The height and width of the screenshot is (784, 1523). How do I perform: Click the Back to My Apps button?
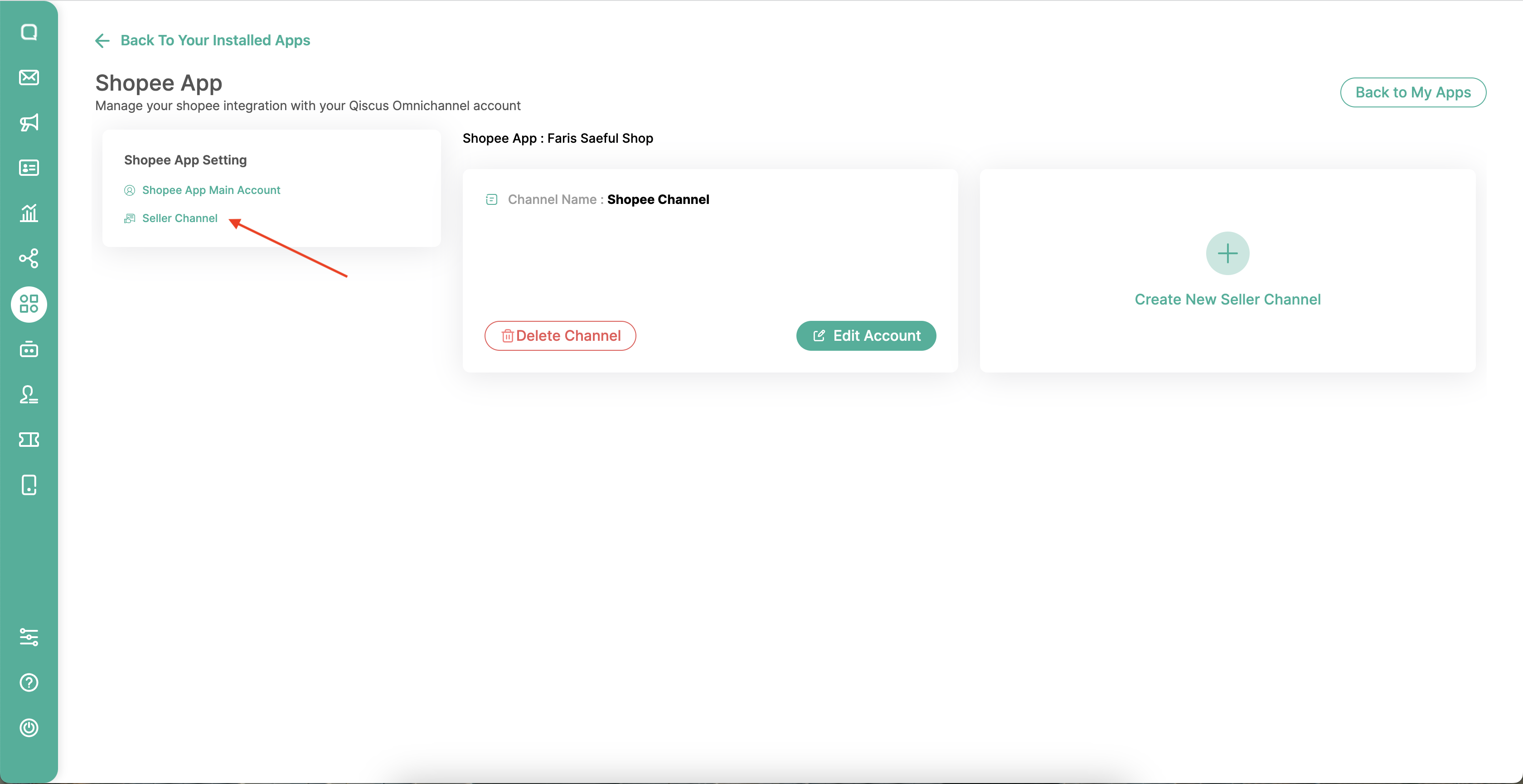[x=1413, y=92]
